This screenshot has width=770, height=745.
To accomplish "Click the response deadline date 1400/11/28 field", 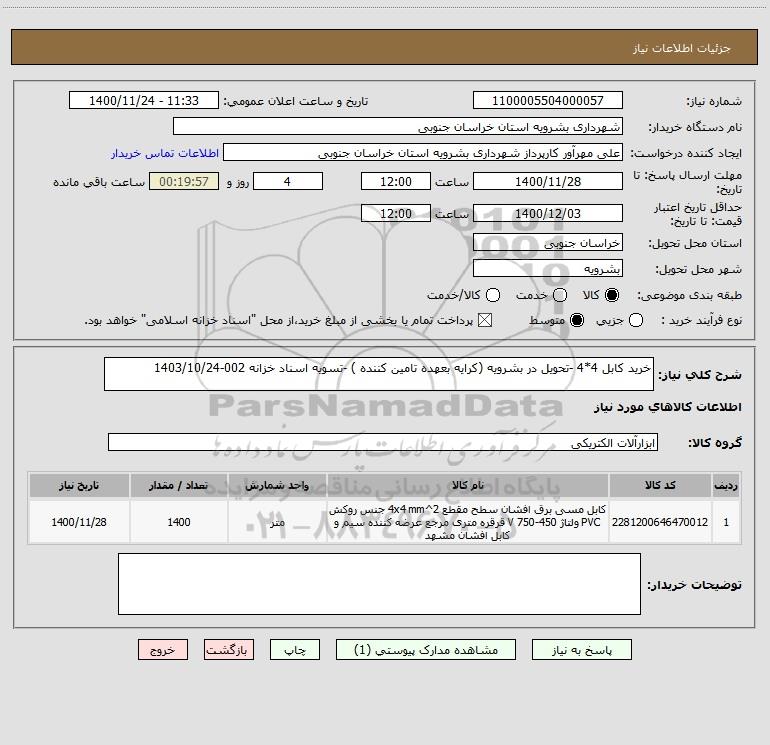I will point(548,181).
